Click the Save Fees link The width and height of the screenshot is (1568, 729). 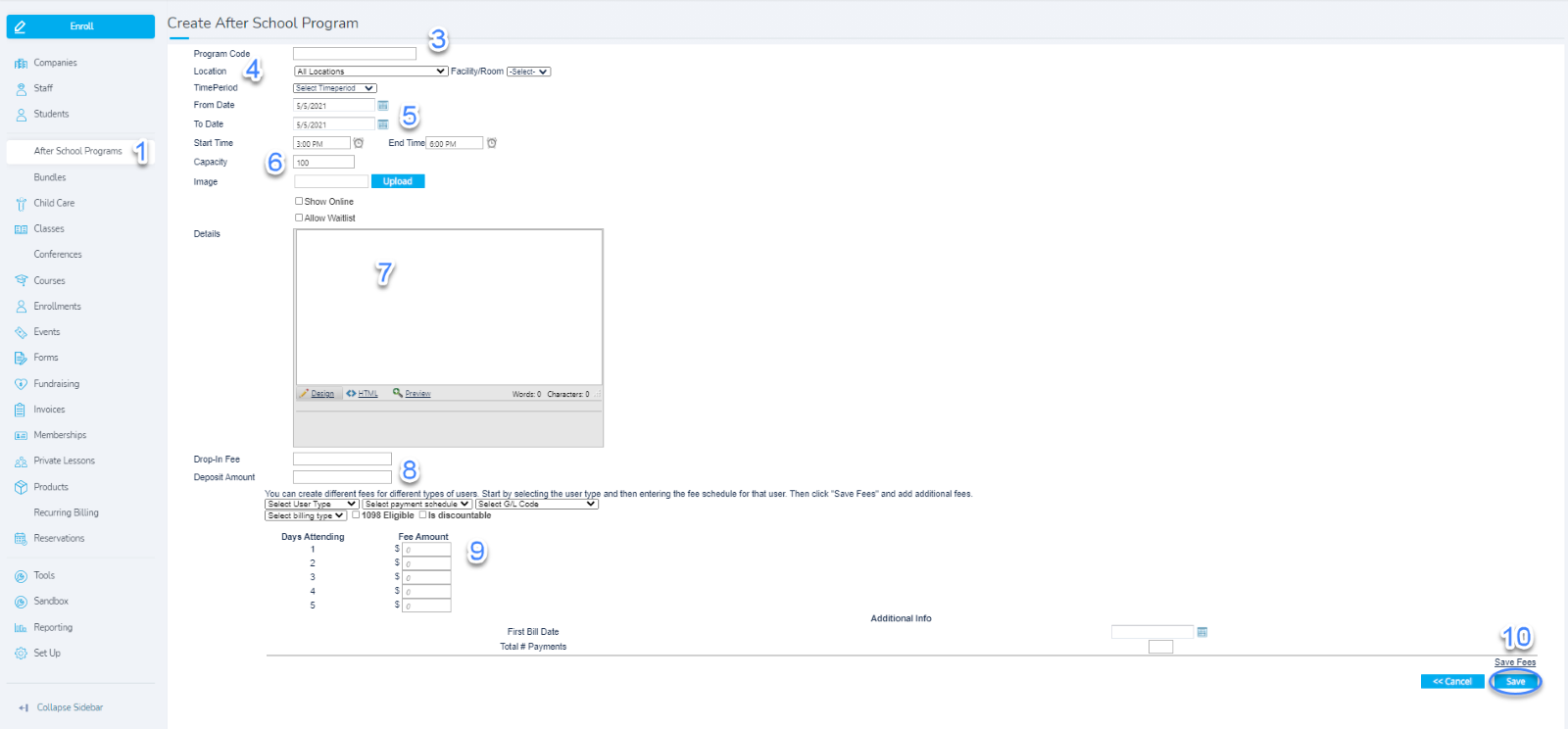pos(1514,662)
